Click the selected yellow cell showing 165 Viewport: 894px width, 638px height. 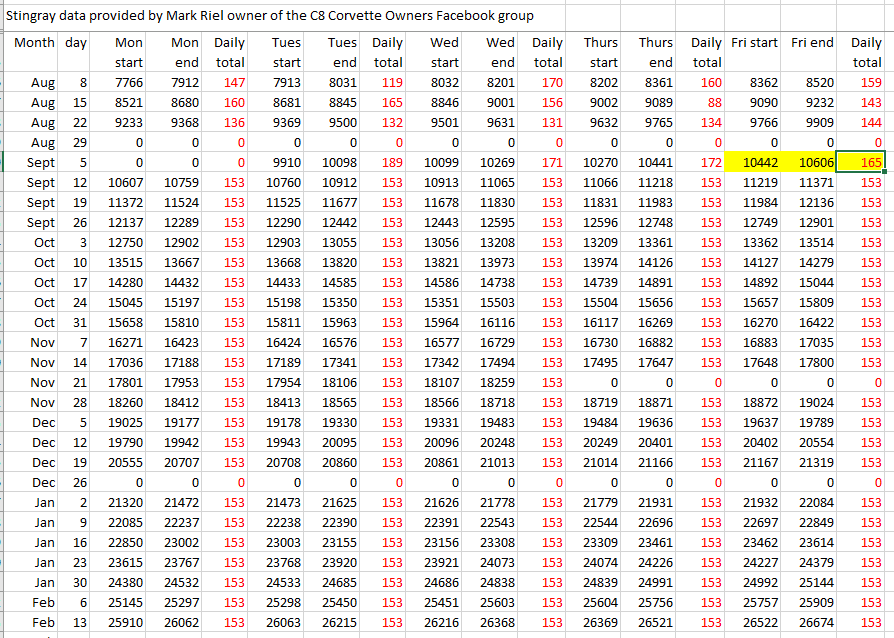[866, 162]
